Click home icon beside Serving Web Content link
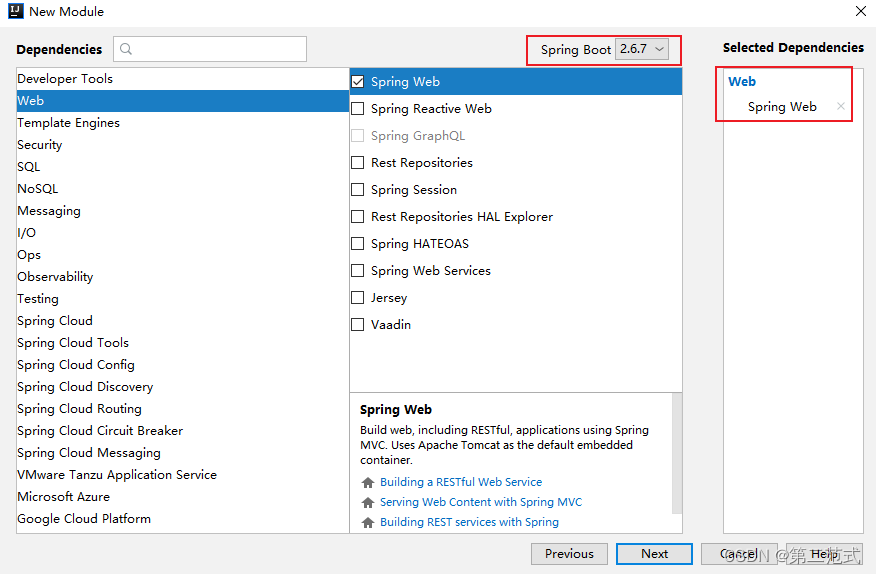The image size is (876, 574). coord(368,502)
